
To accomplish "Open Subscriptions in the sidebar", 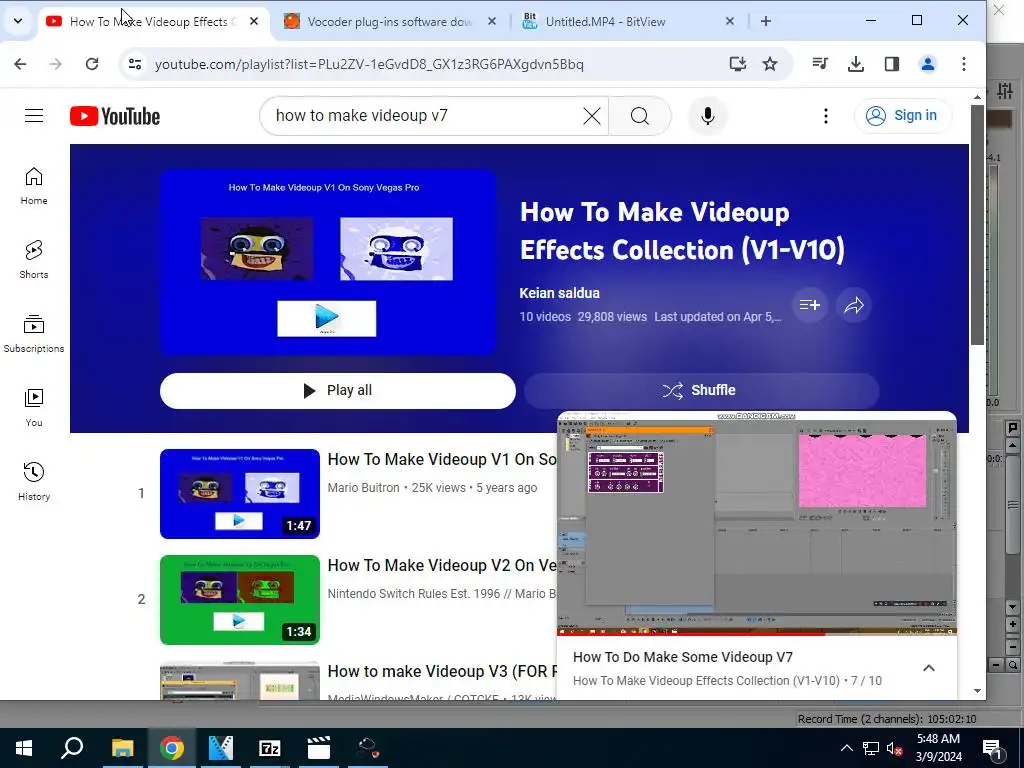I will pyautogui.click(x=34, y=334).
